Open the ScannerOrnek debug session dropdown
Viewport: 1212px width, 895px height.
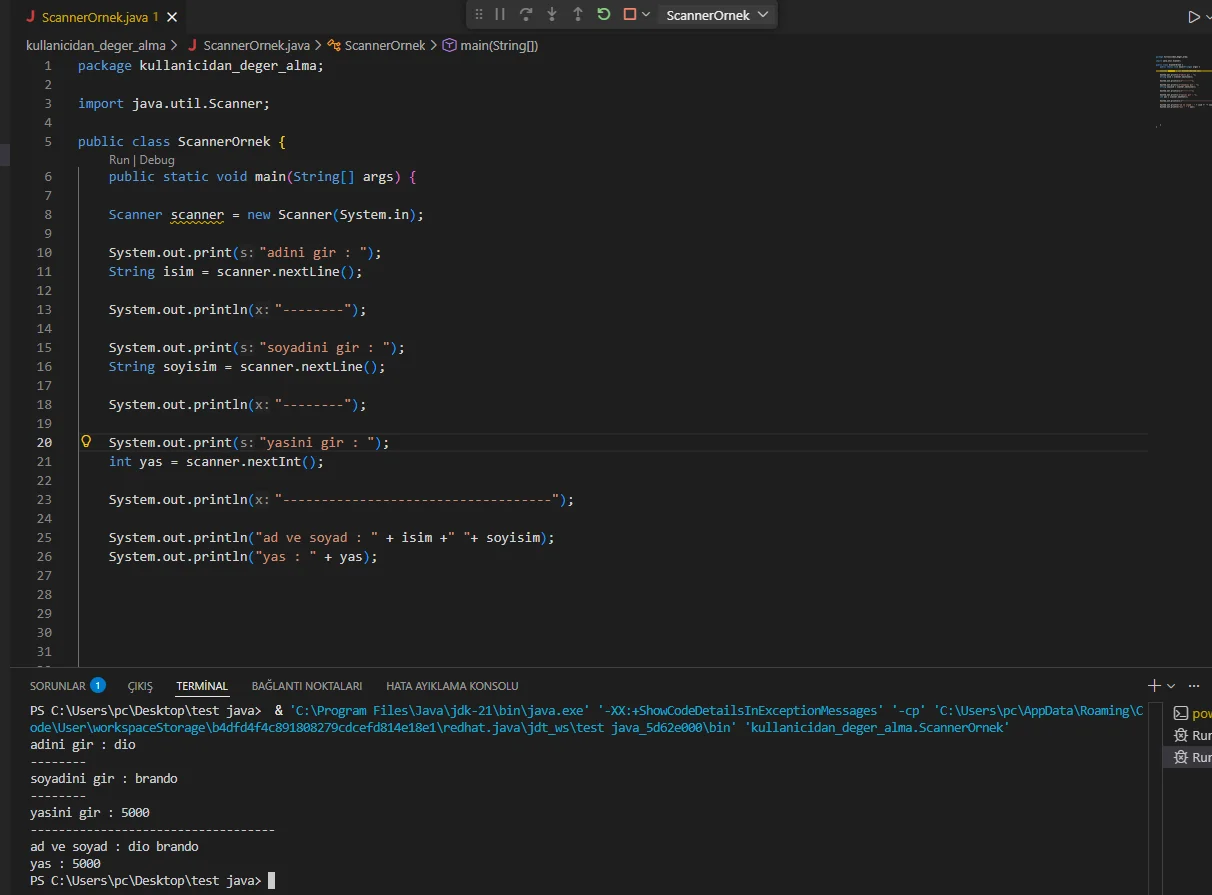pyautogui.click(x=717, y=15)
